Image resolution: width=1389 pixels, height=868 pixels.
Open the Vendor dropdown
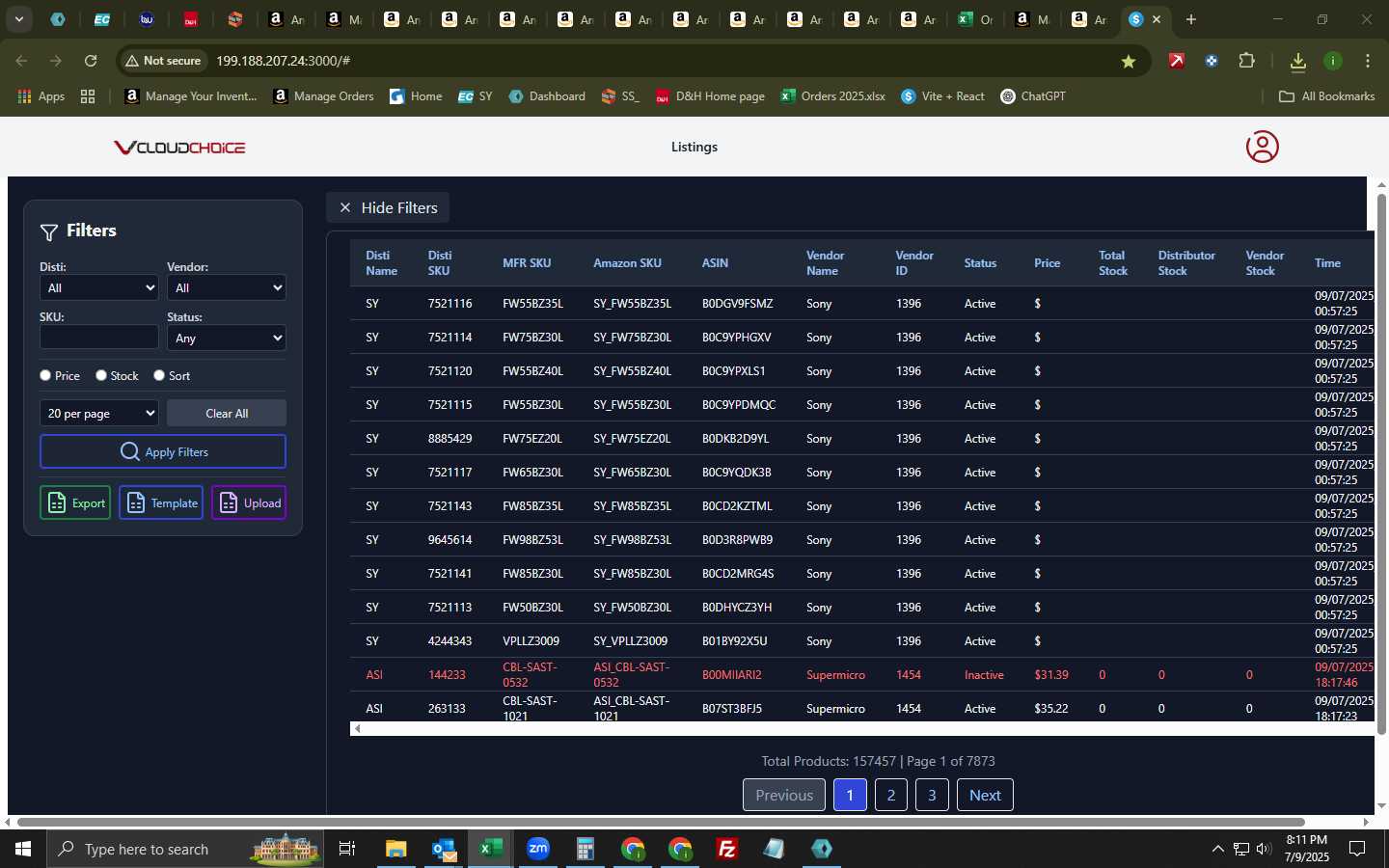click(x=227, y=287)
